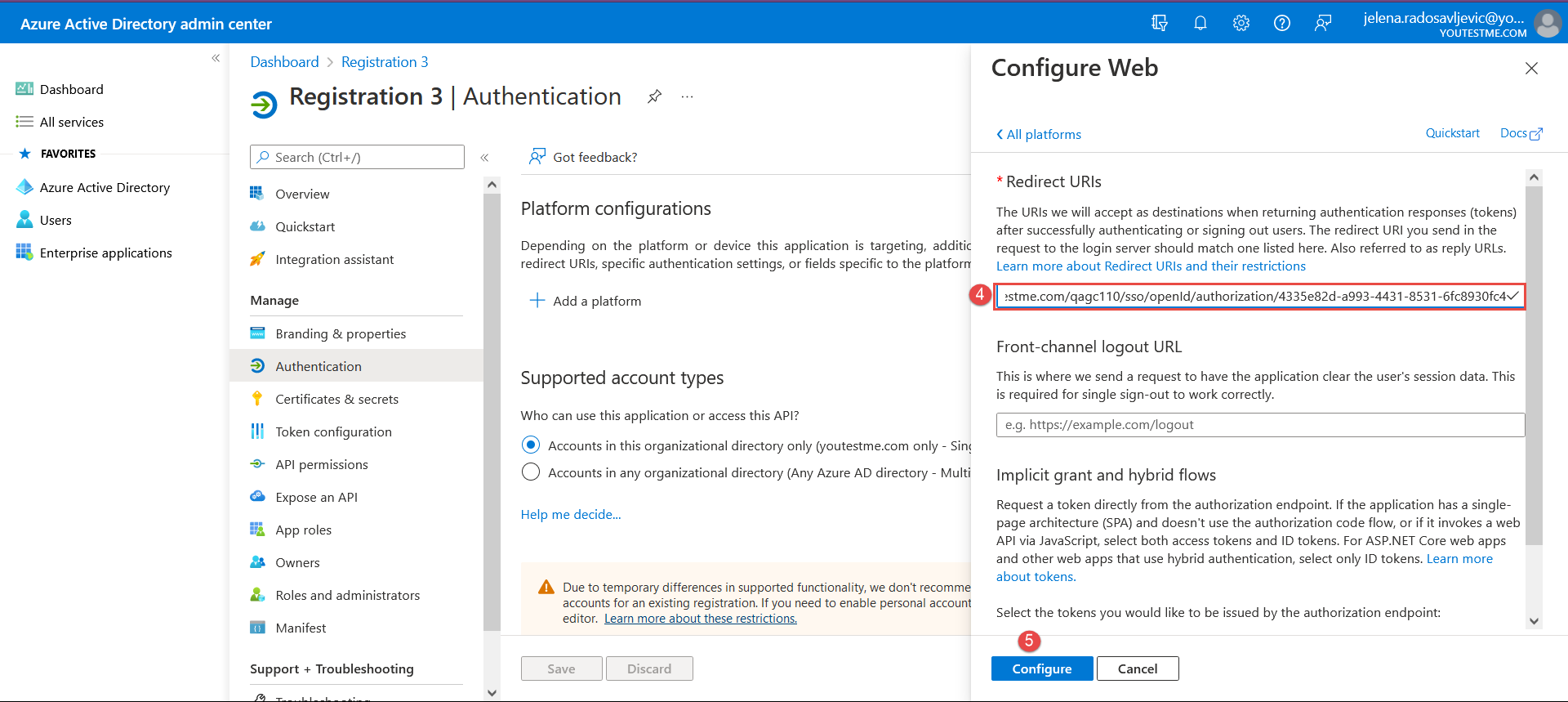Open the Help me decide link
This screenshot has height=702, width=1568.
(570, 514)
